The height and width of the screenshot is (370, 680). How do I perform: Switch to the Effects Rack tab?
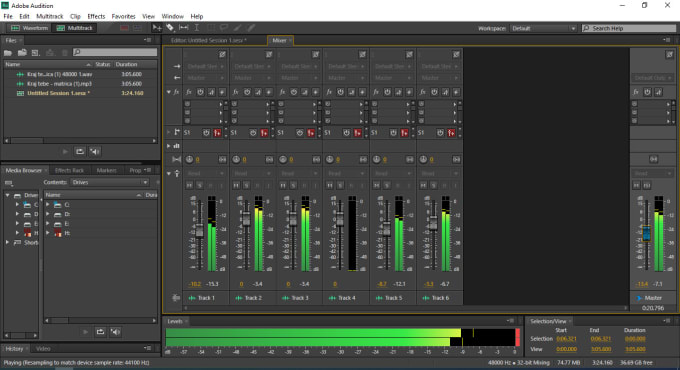click(x=69, y=170)
